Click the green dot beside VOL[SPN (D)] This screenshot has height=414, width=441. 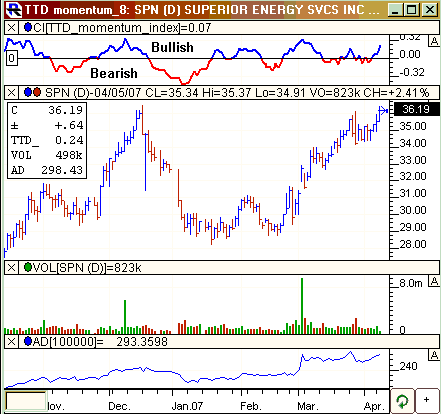click(28, 267)
